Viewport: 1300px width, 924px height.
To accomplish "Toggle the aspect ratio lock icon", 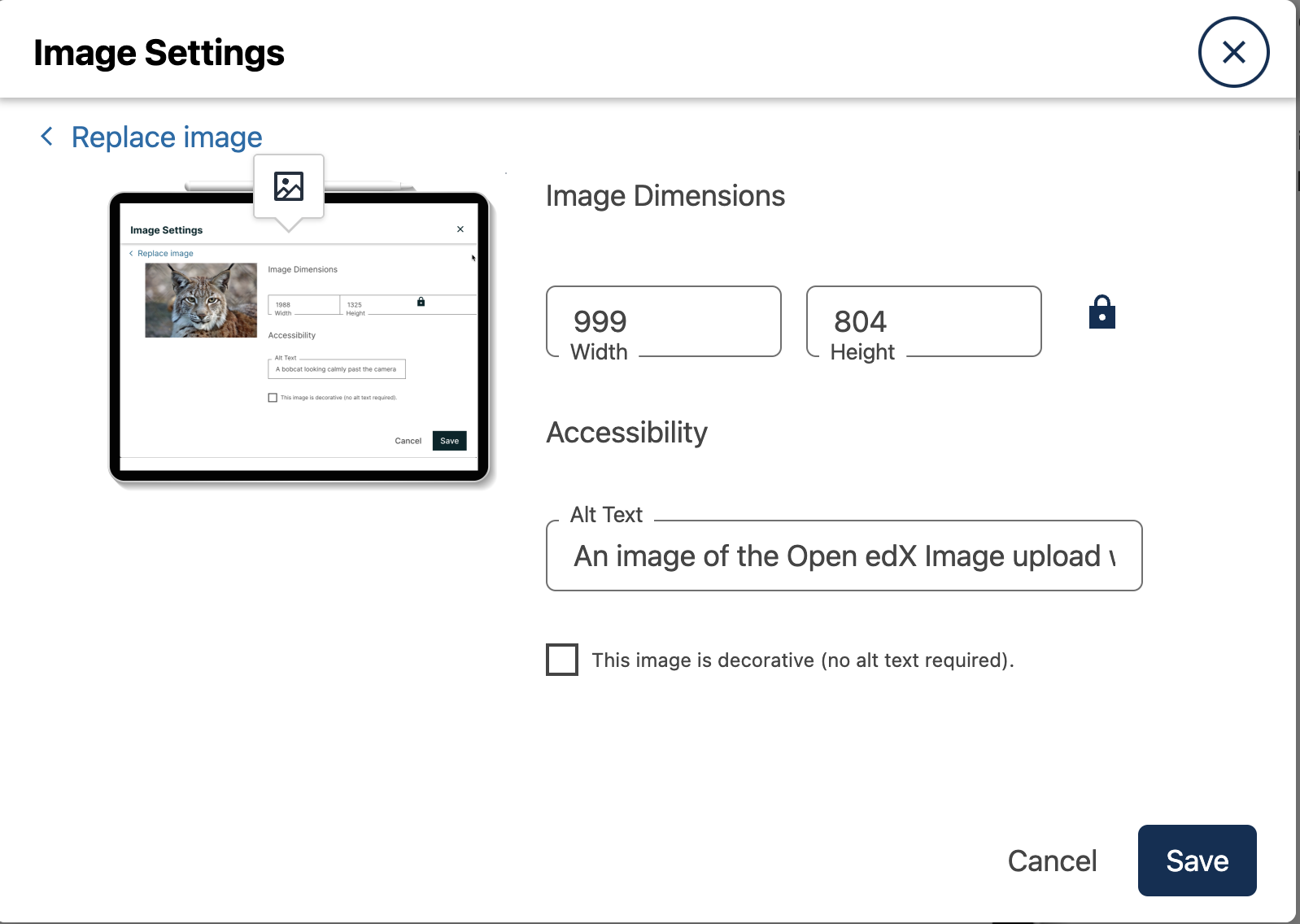I will click(x=1102, y=312).
